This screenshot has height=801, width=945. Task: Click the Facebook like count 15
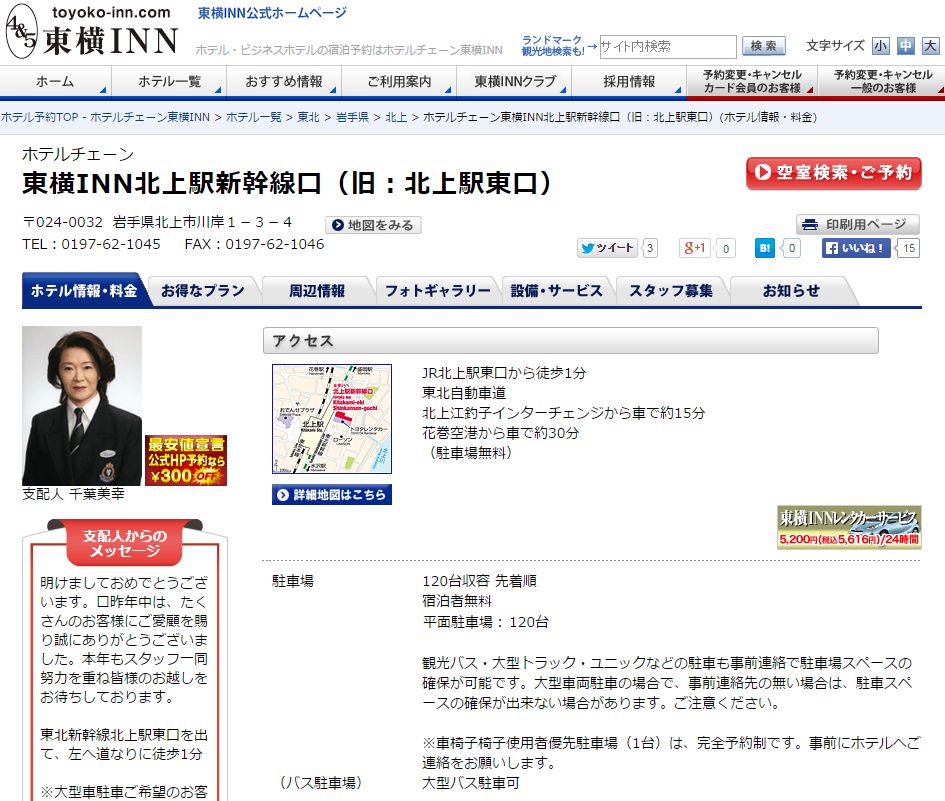[909, 248]
